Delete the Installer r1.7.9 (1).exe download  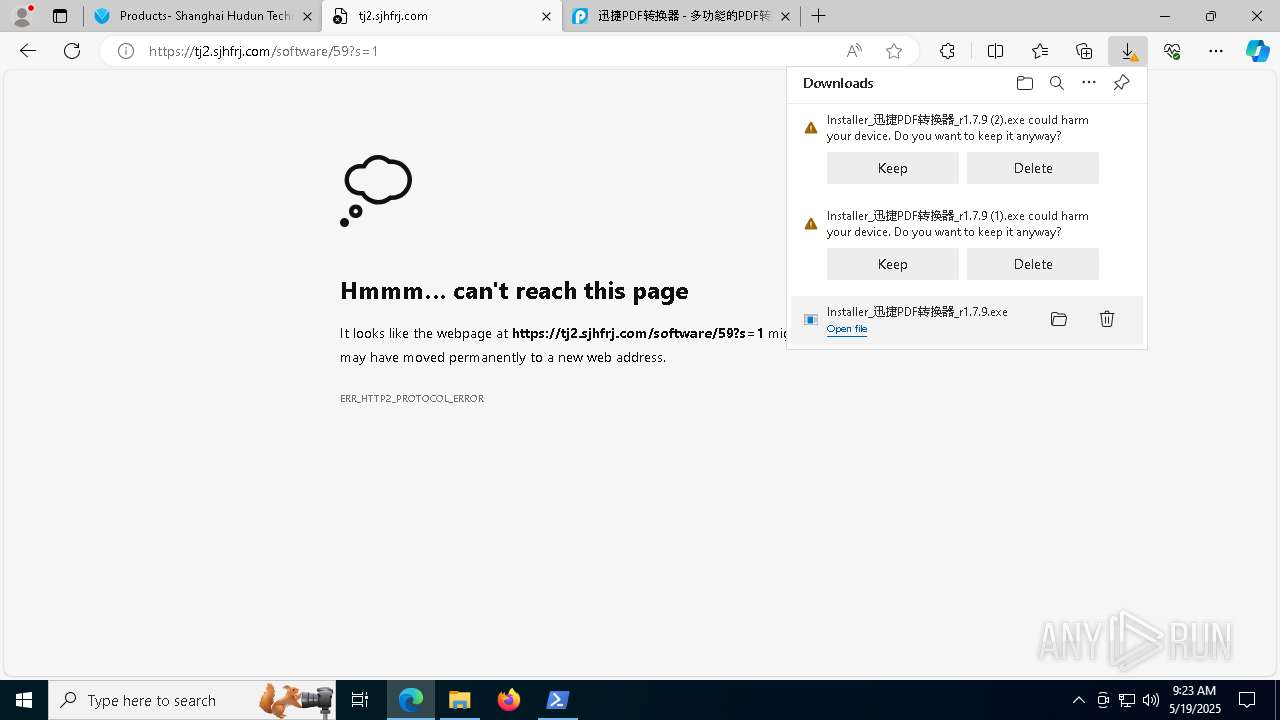coord(1033,264)
